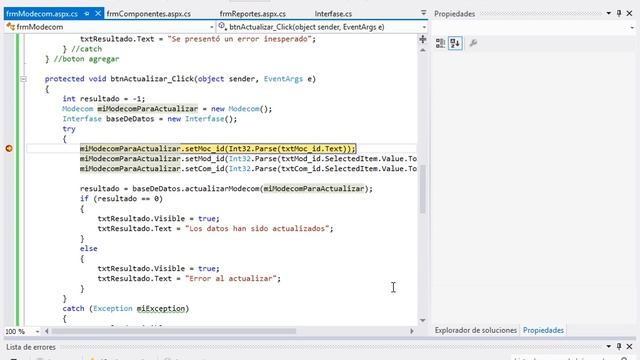
Task: Close the Propiedades panel
Action: (629, 13)
